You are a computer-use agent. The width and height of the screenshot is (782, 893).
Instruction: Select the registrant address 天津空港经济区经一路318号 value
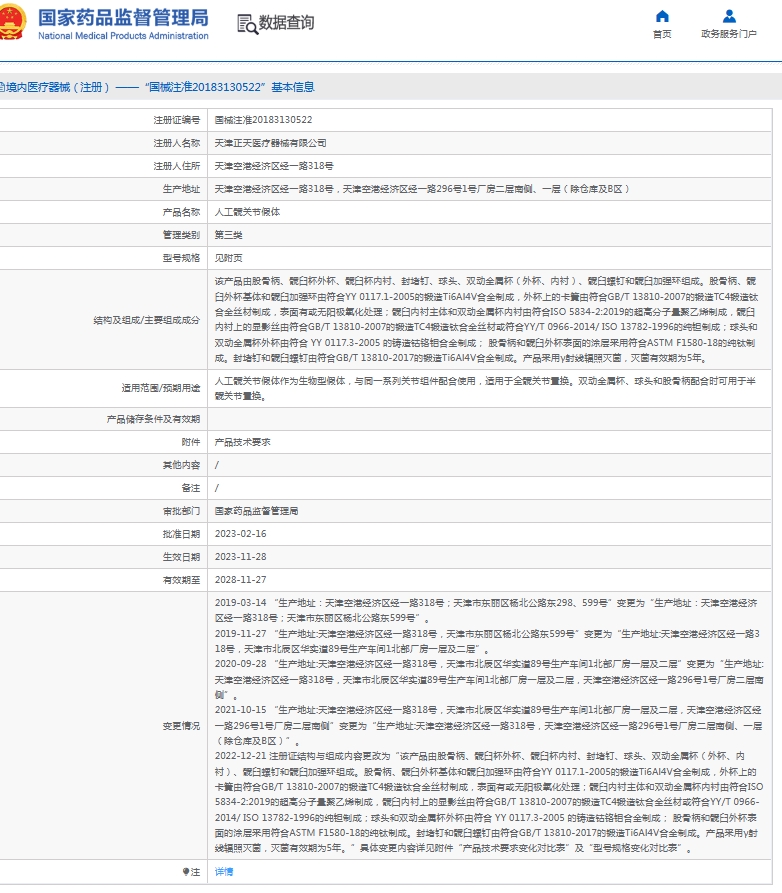click(274, 166)
